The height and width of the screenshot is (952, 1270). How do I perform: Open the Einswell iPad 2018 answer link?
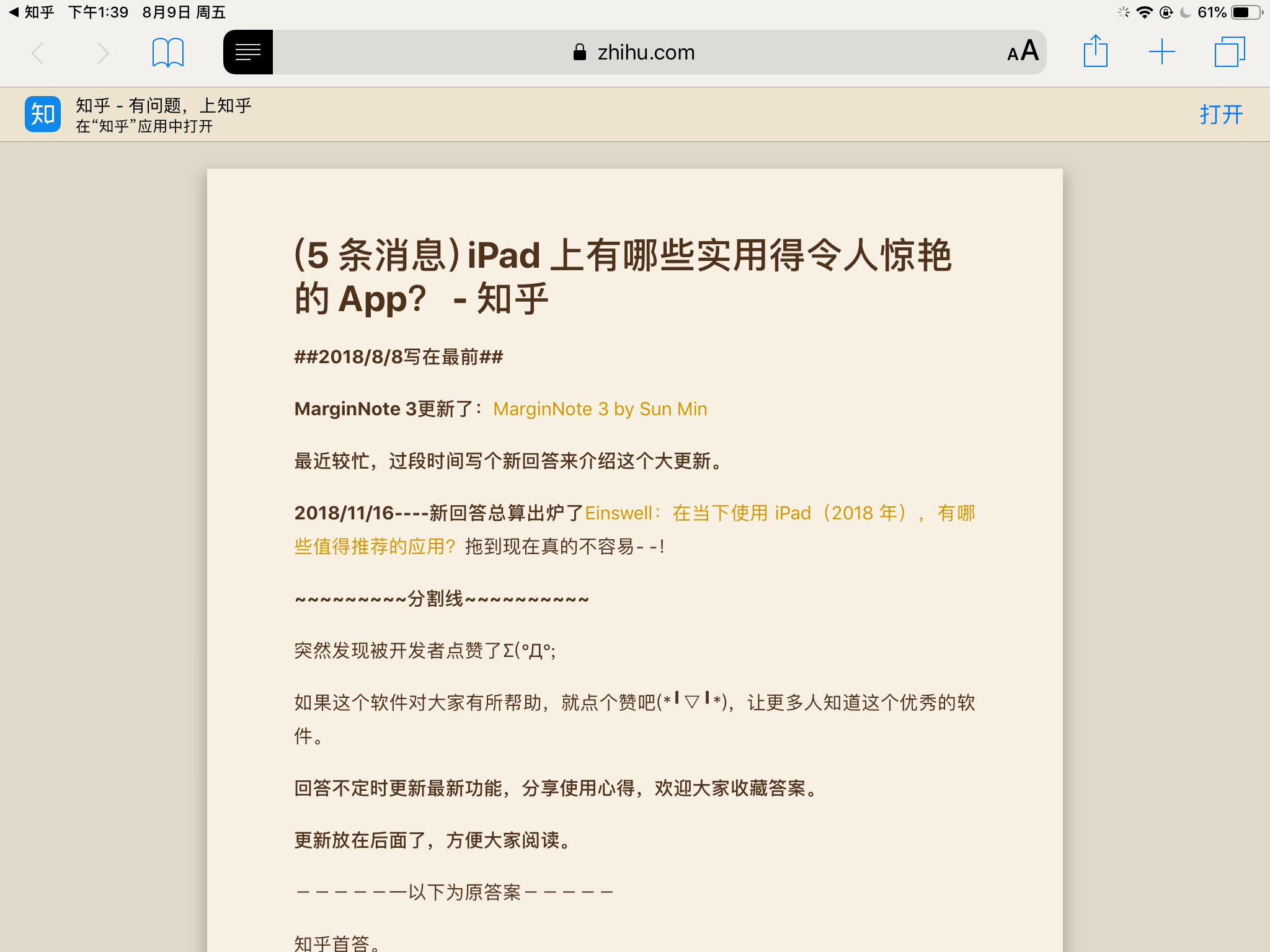pyautogui.click(x=634, y=530)
